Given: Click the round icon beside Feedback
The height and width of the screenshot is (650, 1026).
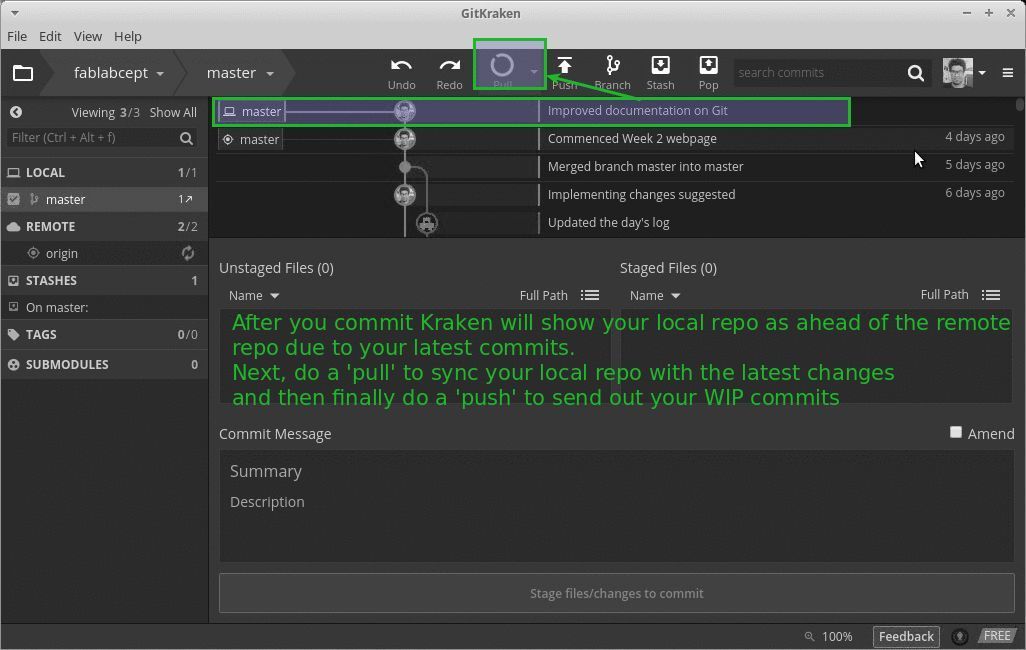Looking at the screenshot, I should 960,636.
